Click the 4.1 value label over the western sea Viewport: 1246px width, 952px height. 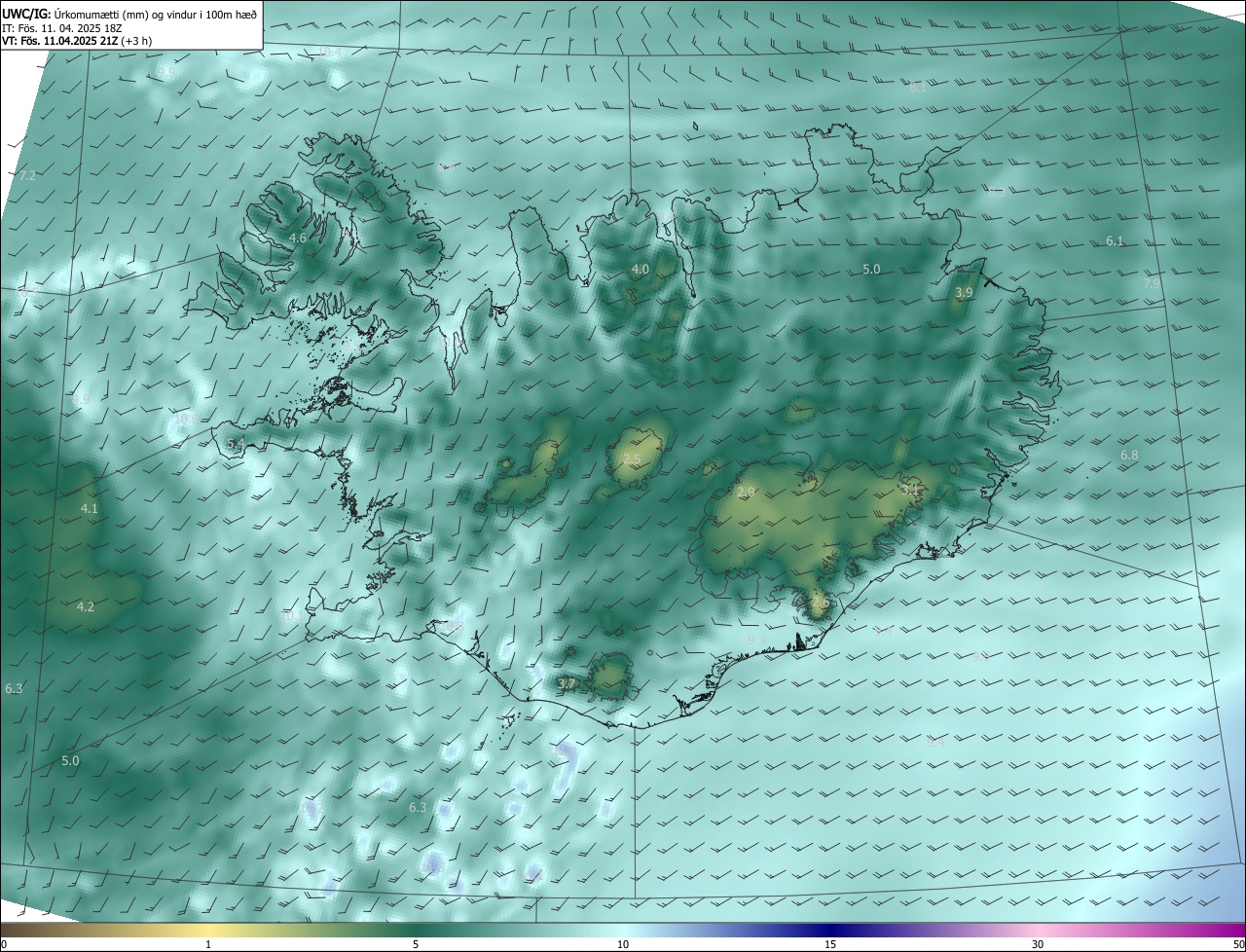click(x=90, y=508)
